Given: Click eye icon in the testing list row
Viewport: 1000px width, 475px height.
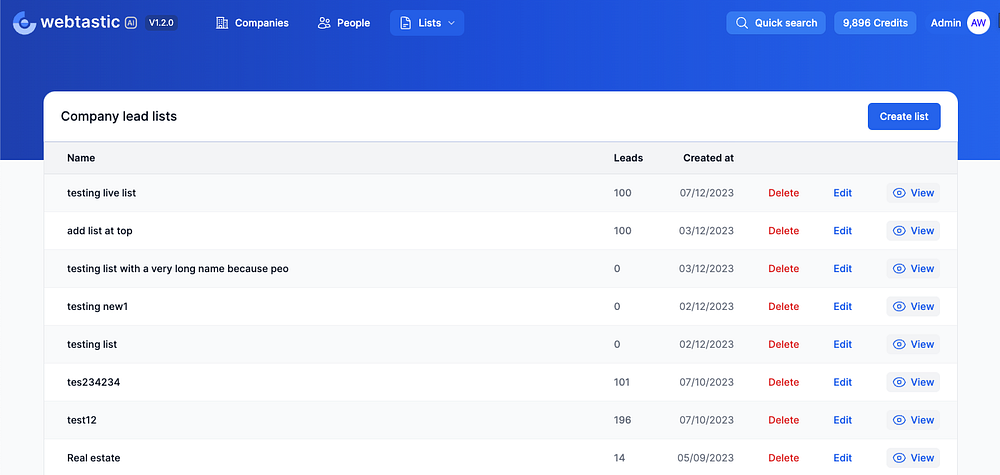Looking at the screenshot, I should click(x=899, y=344).
